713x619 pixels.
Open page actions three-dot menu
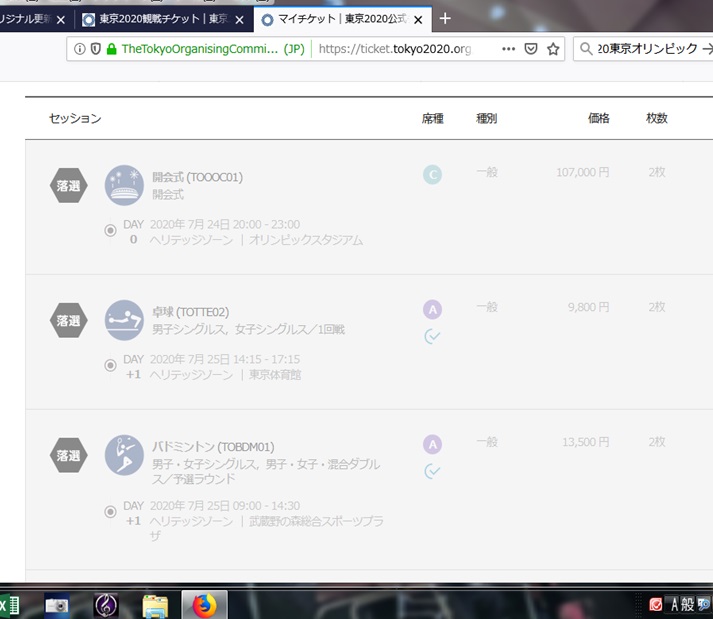pos(508,49)
